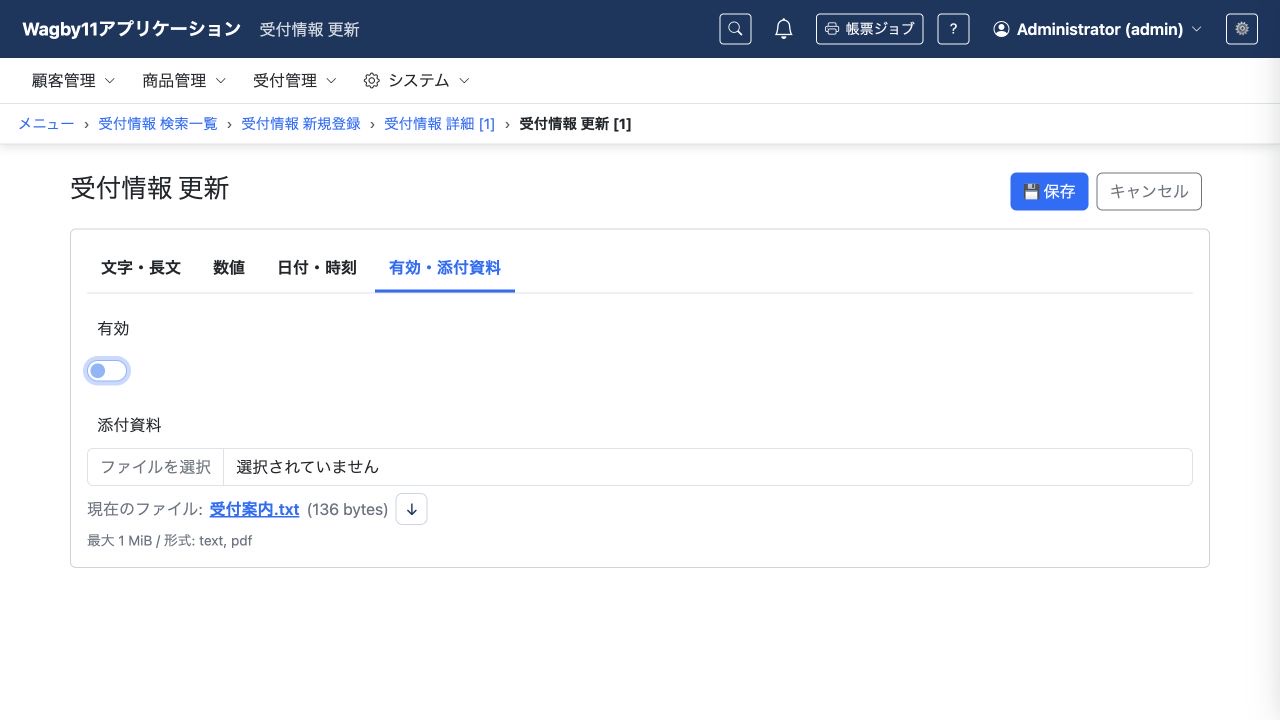Open the 受付案内.txt file link
The width and height of the screenshot is (1280, 720).
pos(255,509)
